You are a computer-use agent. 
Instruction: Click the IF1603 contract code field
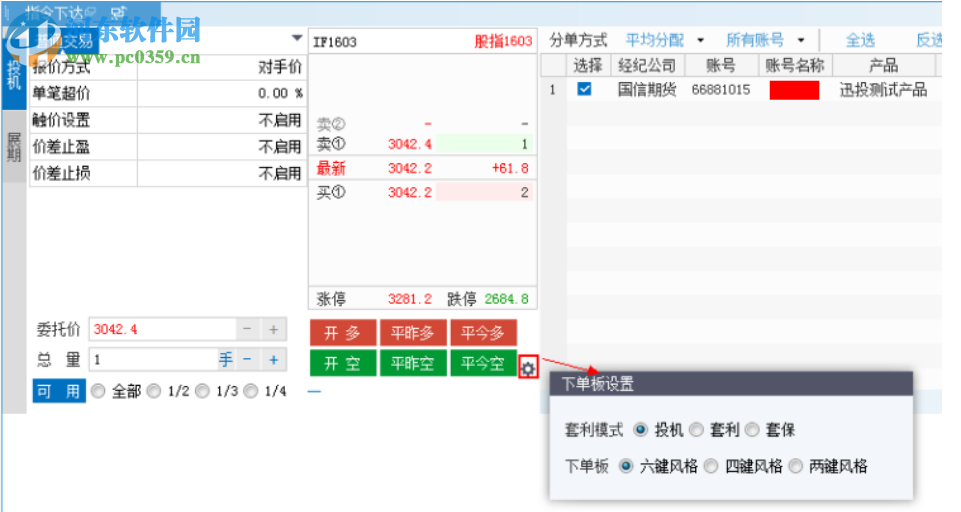[x=335, y=42]
